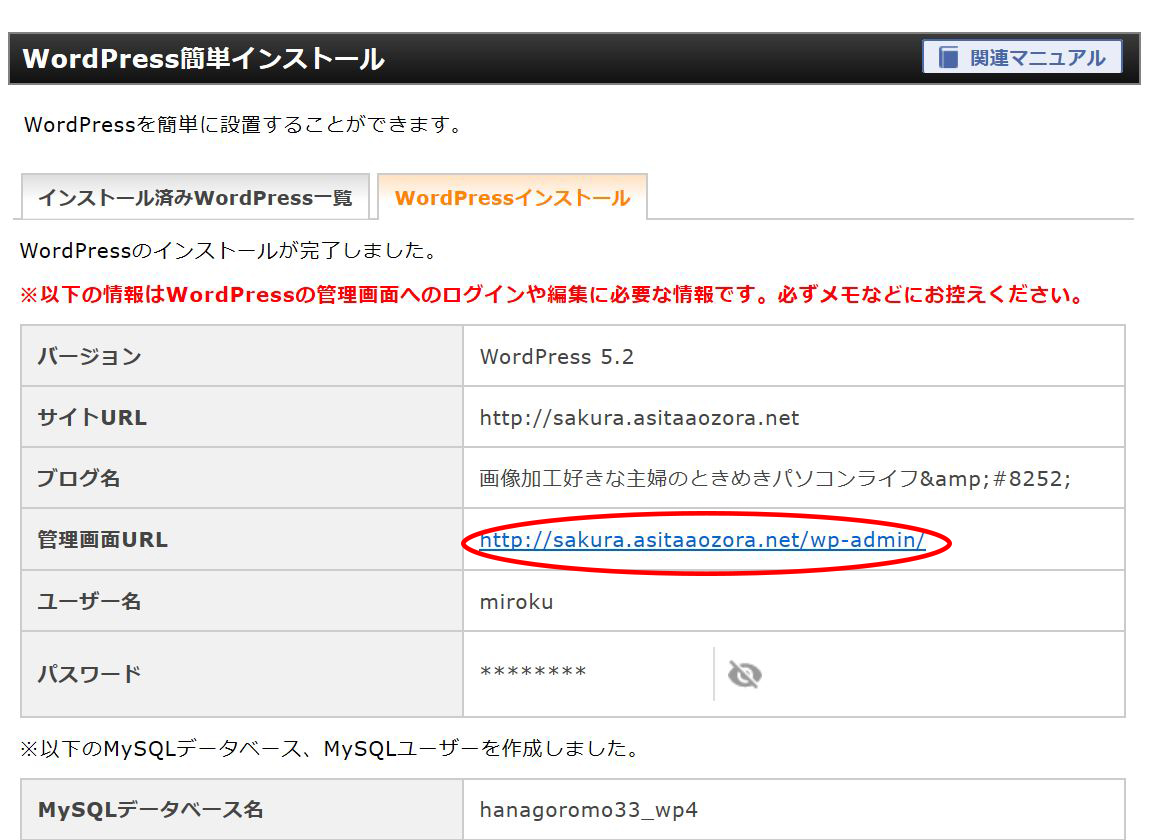Select the version text WordPress 5.2
This screenshot has height=840, width=1157.
(556, 357)
